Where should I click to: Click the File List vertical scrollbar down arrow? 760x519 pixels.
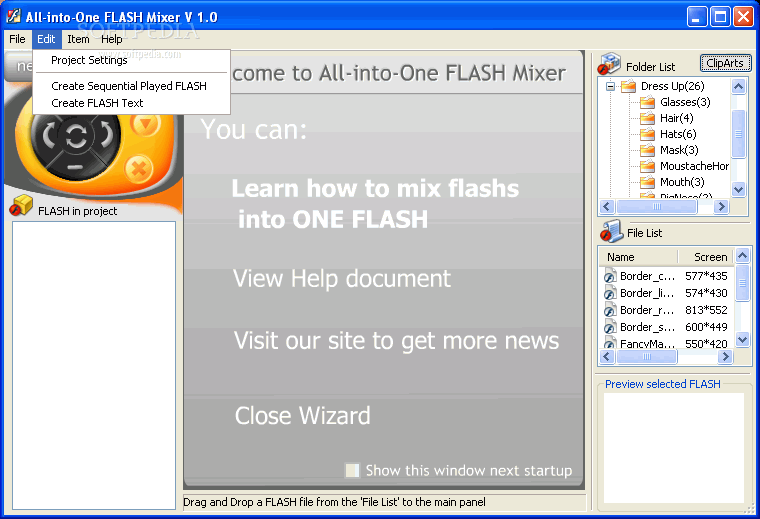[742, 339]
